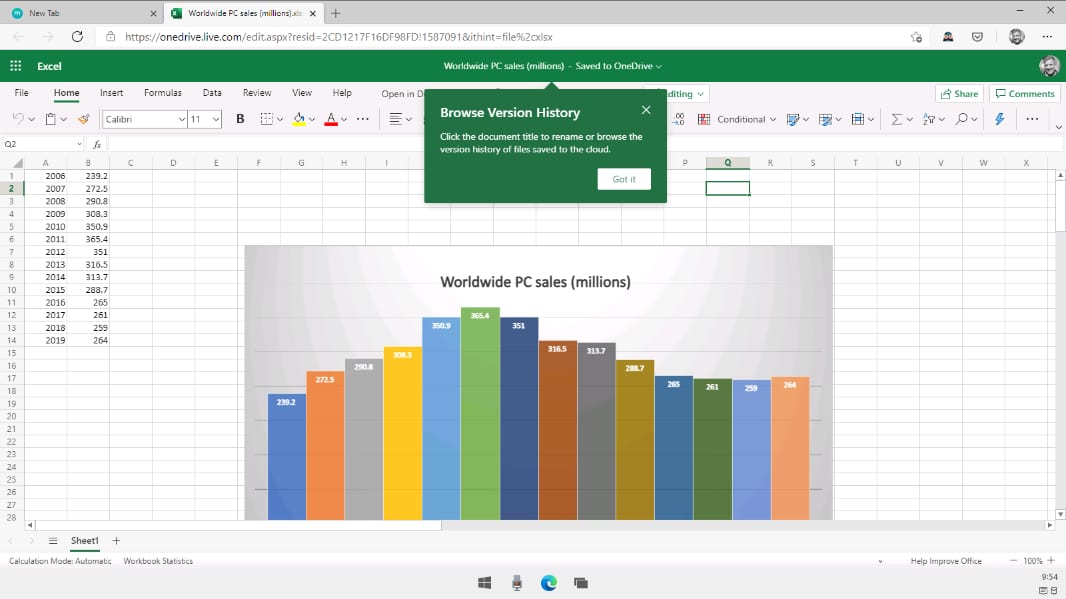Screen dimensions: 1066x599
Task: Click the Share button
Action: click(958, 94)
